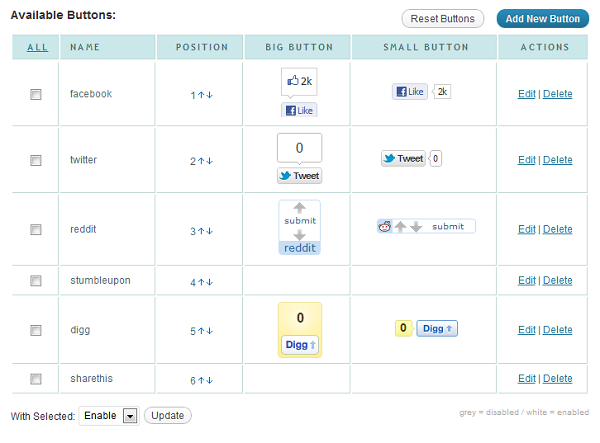Click the down arrow in twitter row

209,161
